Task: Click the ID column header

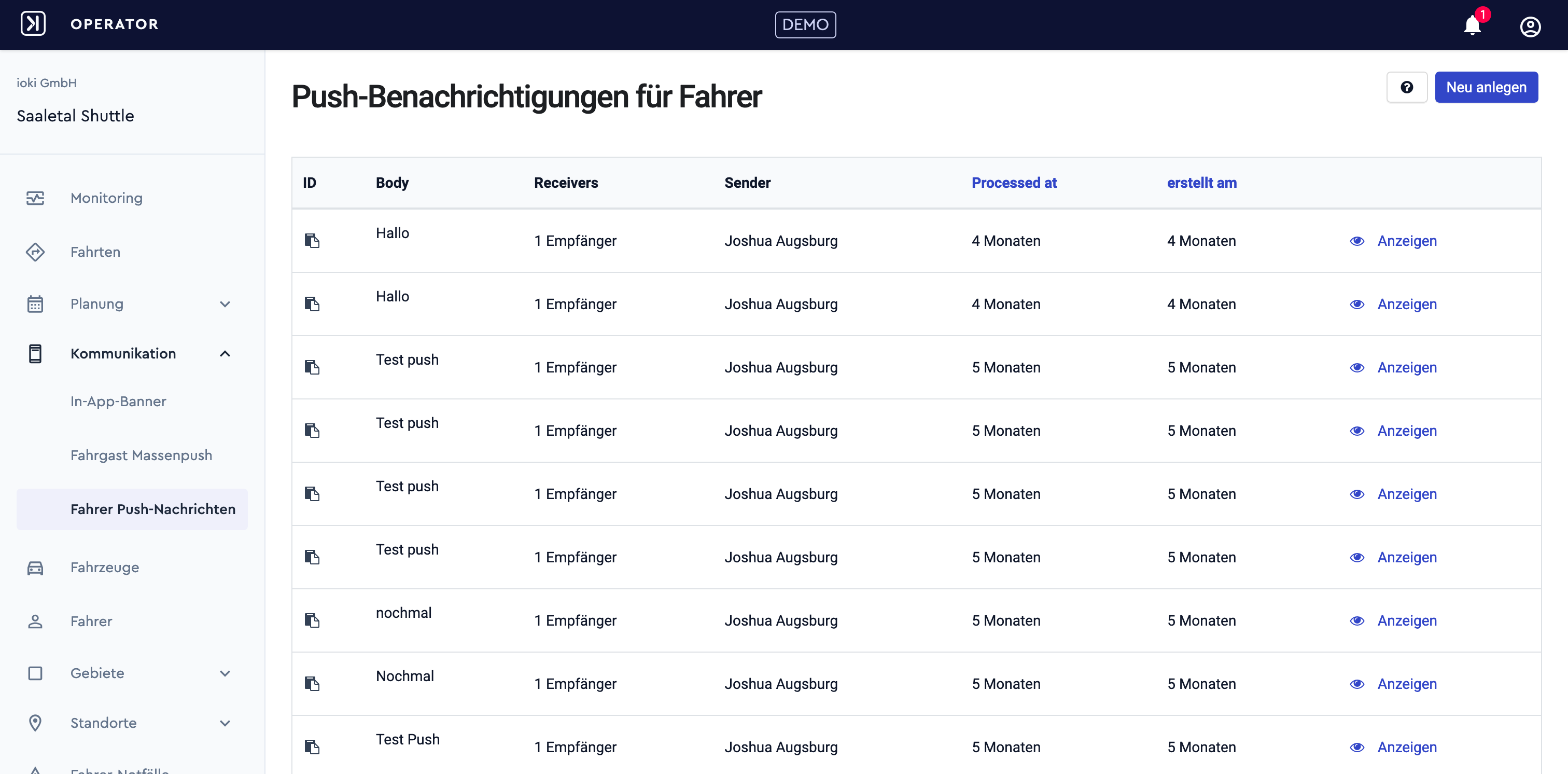Action: click(x=309, y=183)
